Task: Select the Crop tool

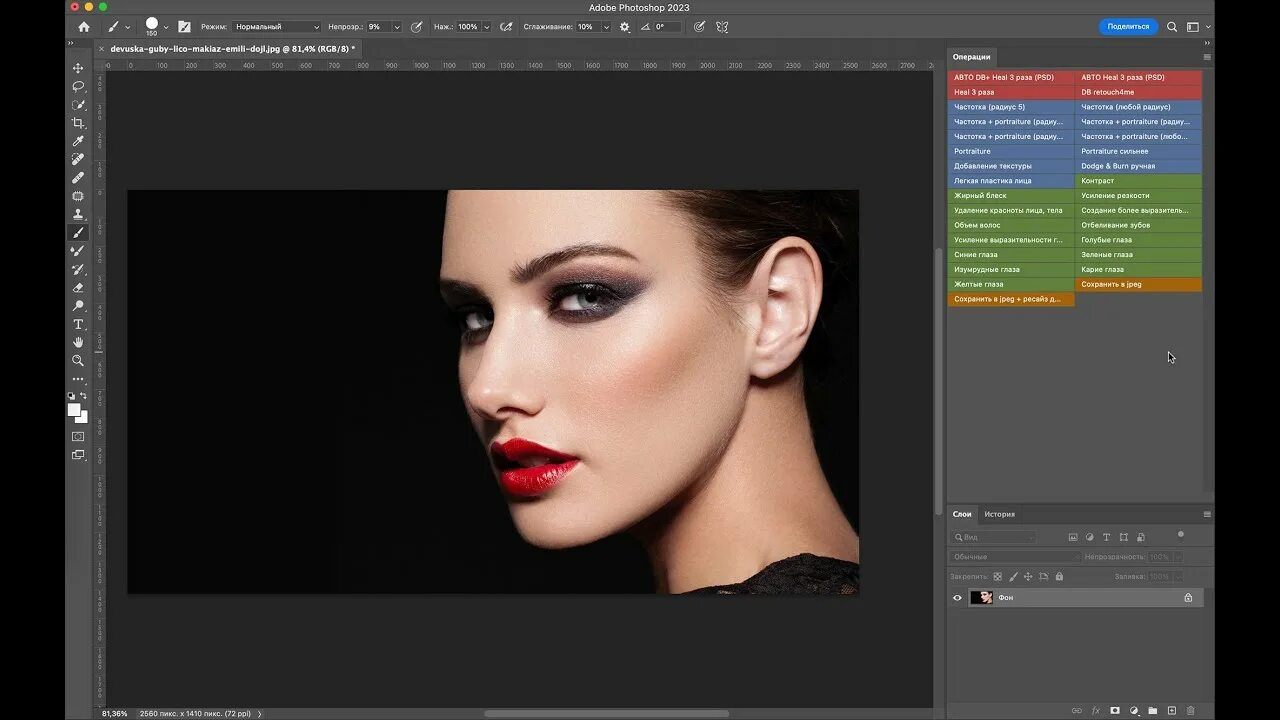Action: 78,123
